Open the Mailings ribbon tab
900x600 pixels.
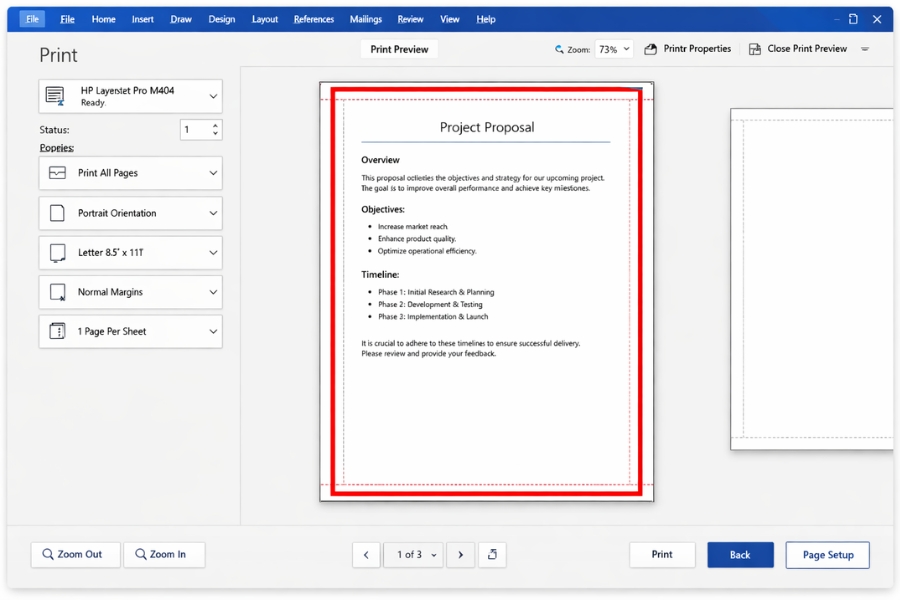[x=365, y=18]
